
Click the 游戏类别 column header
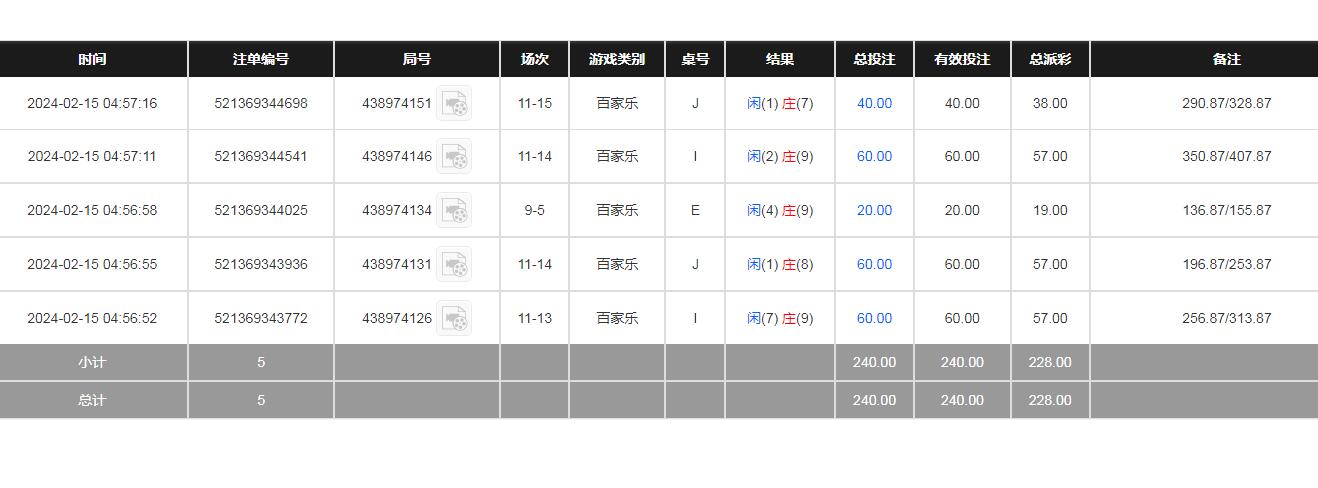click(x=617, y=59)
